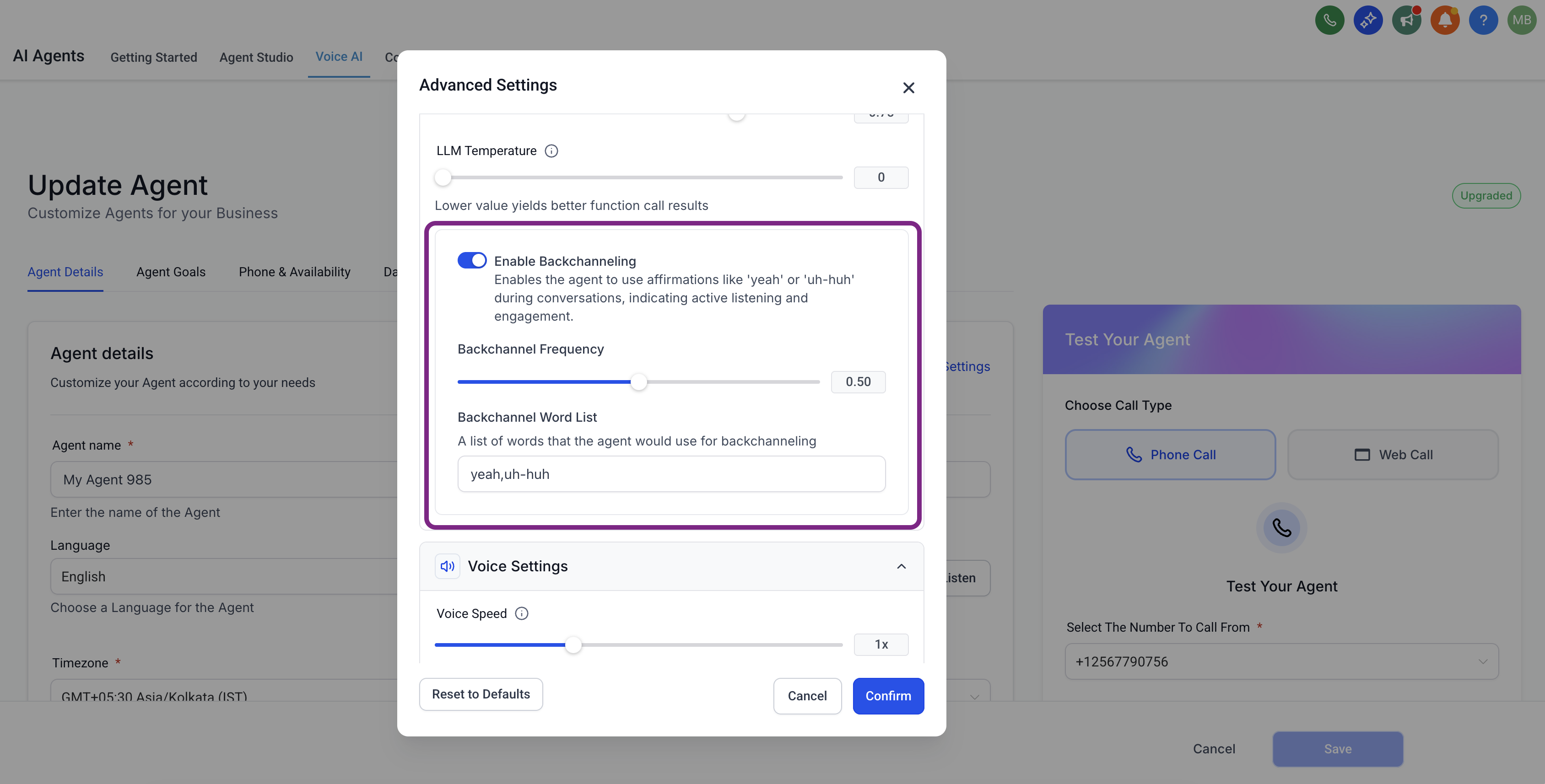Open the orange notifications bell
Viewport: 1545px width, 784px height.
tap(1445, 21)
